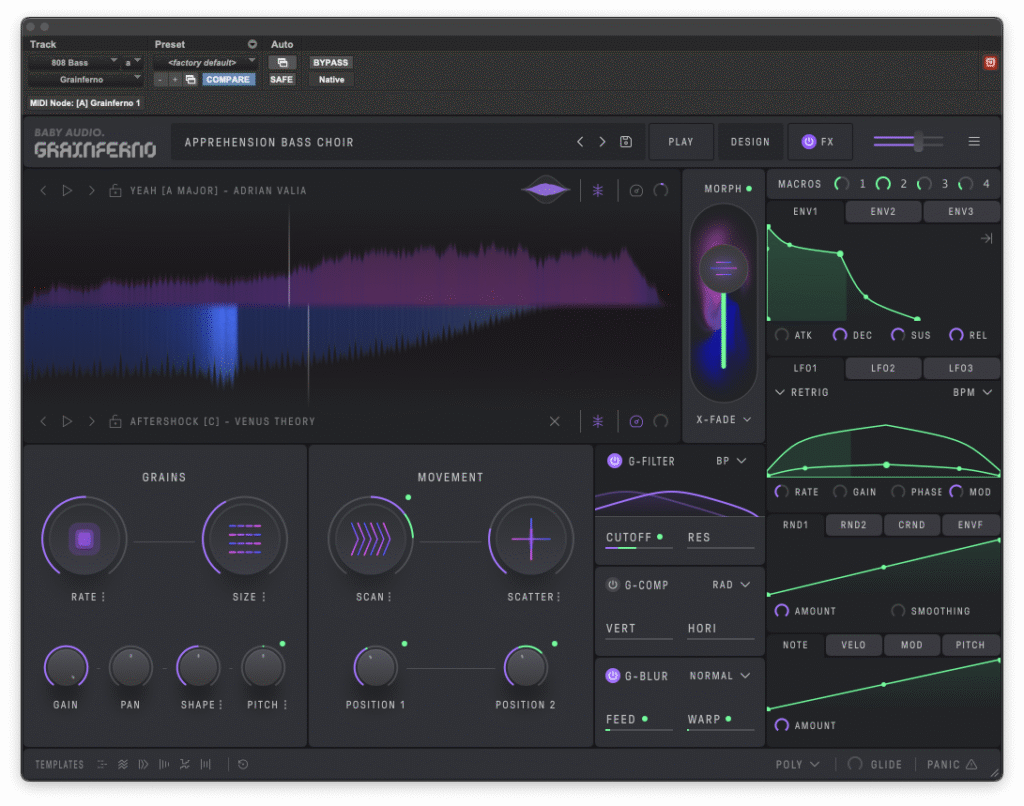Click the purple waveform shape icon

tap(546, 190)
